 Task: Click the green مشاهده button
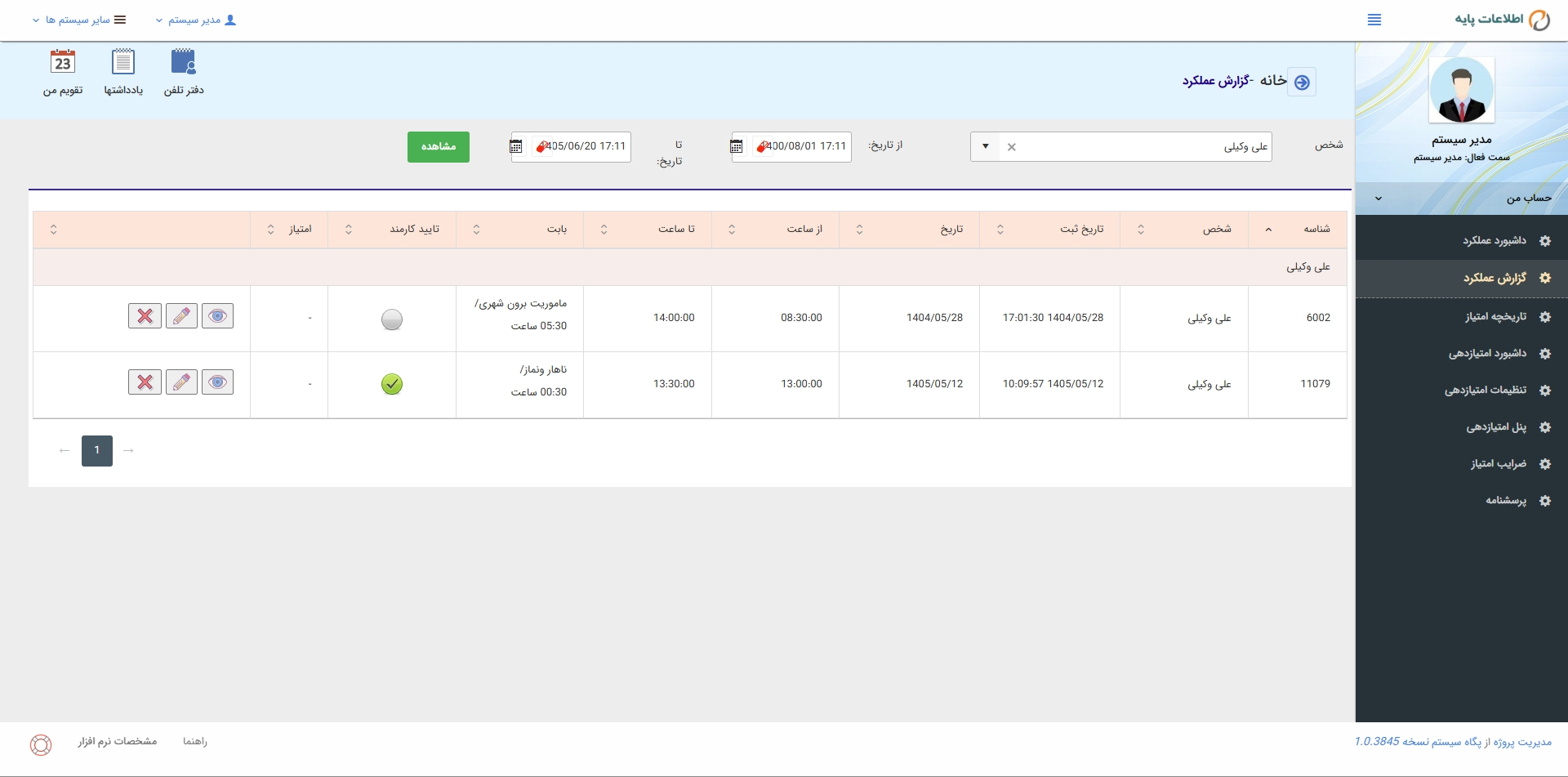click(439, 147)
